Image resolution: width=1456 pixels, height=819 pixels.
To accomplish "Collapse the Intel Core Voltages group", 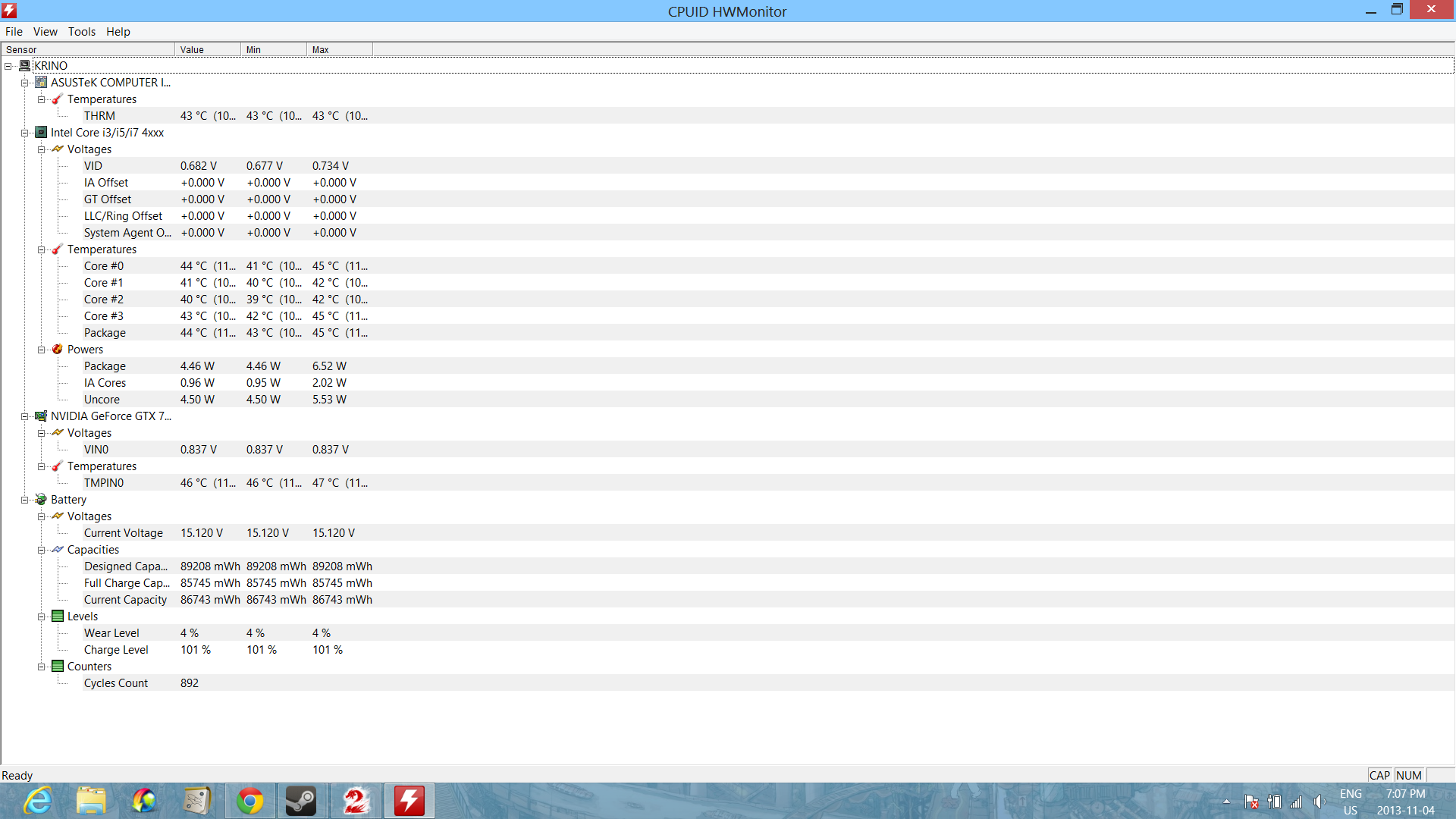I will (x=42, y=149).
